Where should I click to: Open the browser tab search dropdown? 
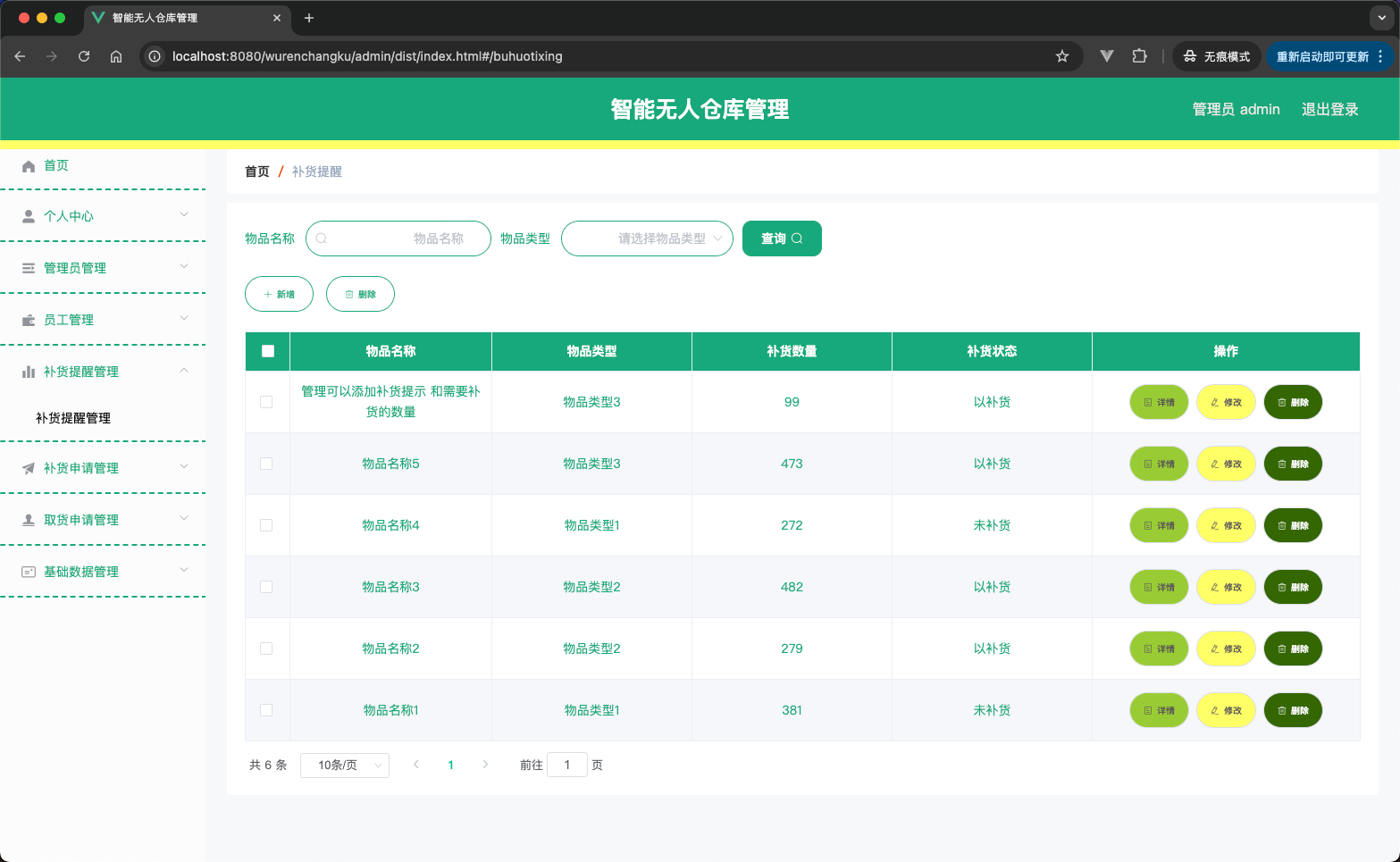pyautogui.click(x=1381, y=18)
